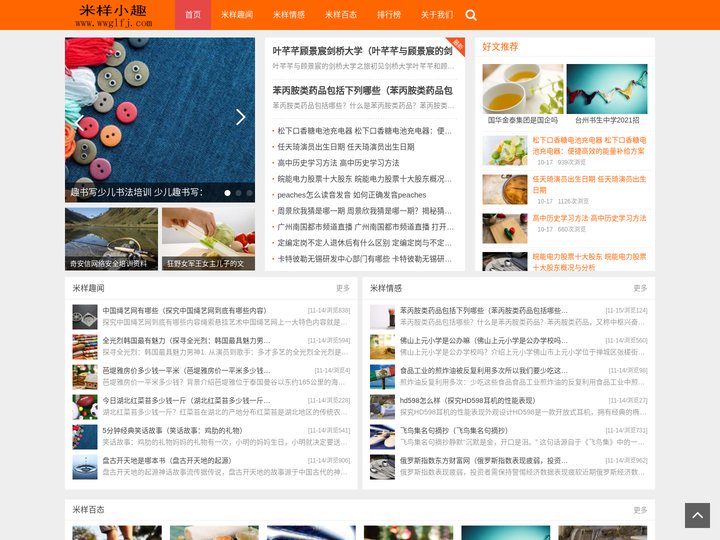Open the 米样趣闻 navigation item

coord(236,15)
